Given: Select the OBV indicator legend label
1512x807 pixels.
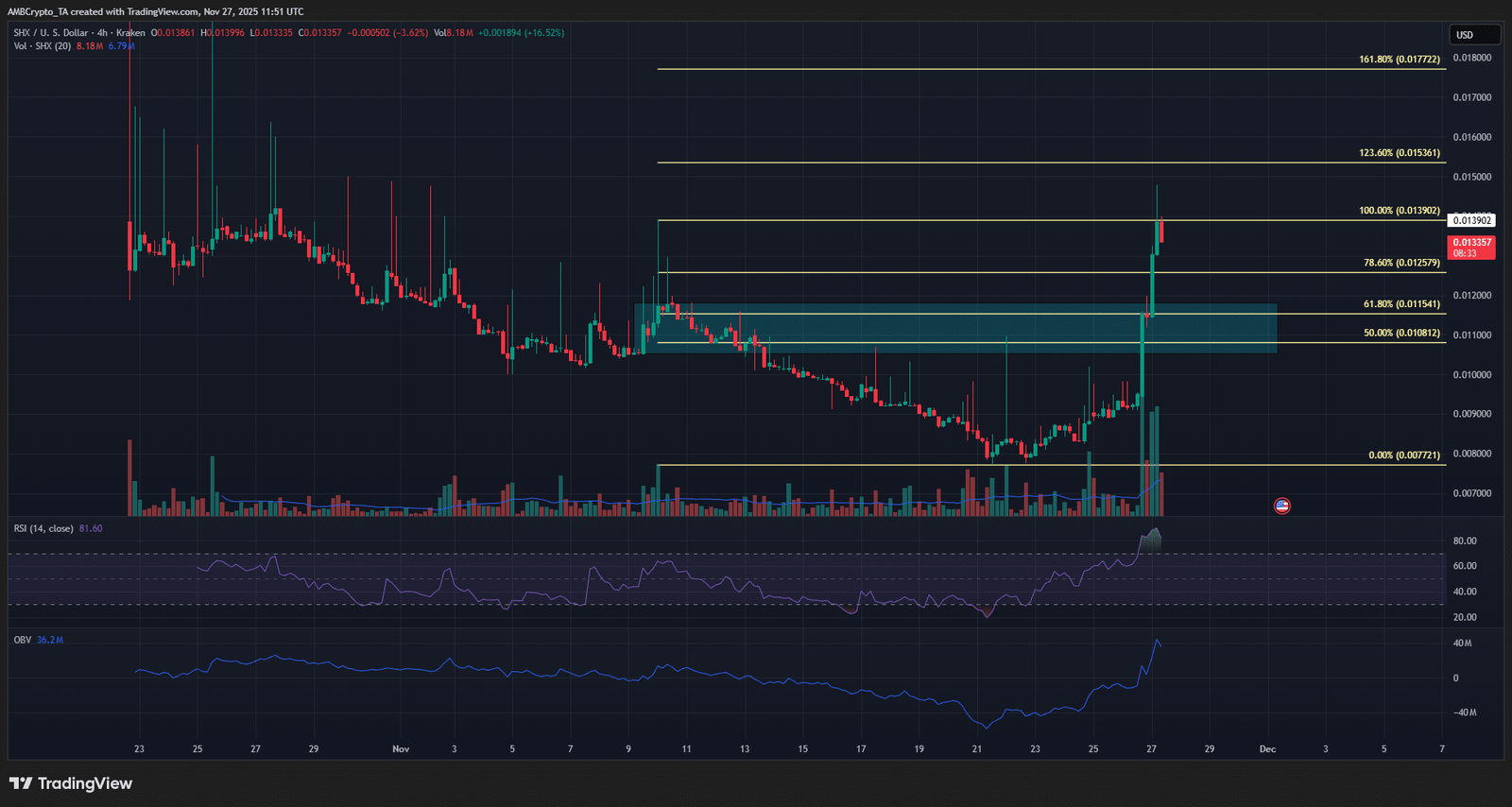Looking at the screenshot, I should coord(23,640).
